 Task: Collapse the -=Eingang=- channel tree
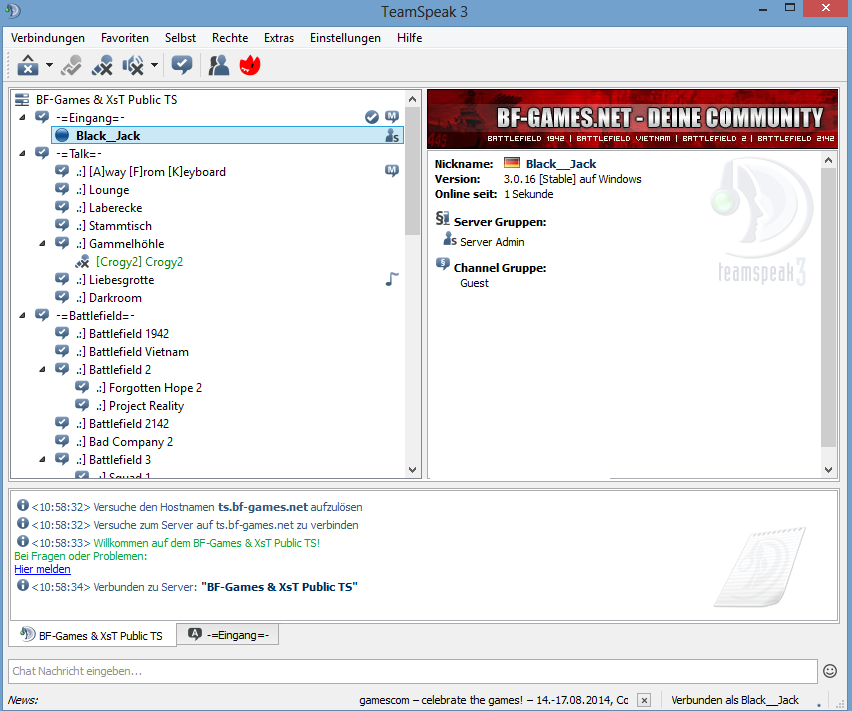tap(22, 117)
